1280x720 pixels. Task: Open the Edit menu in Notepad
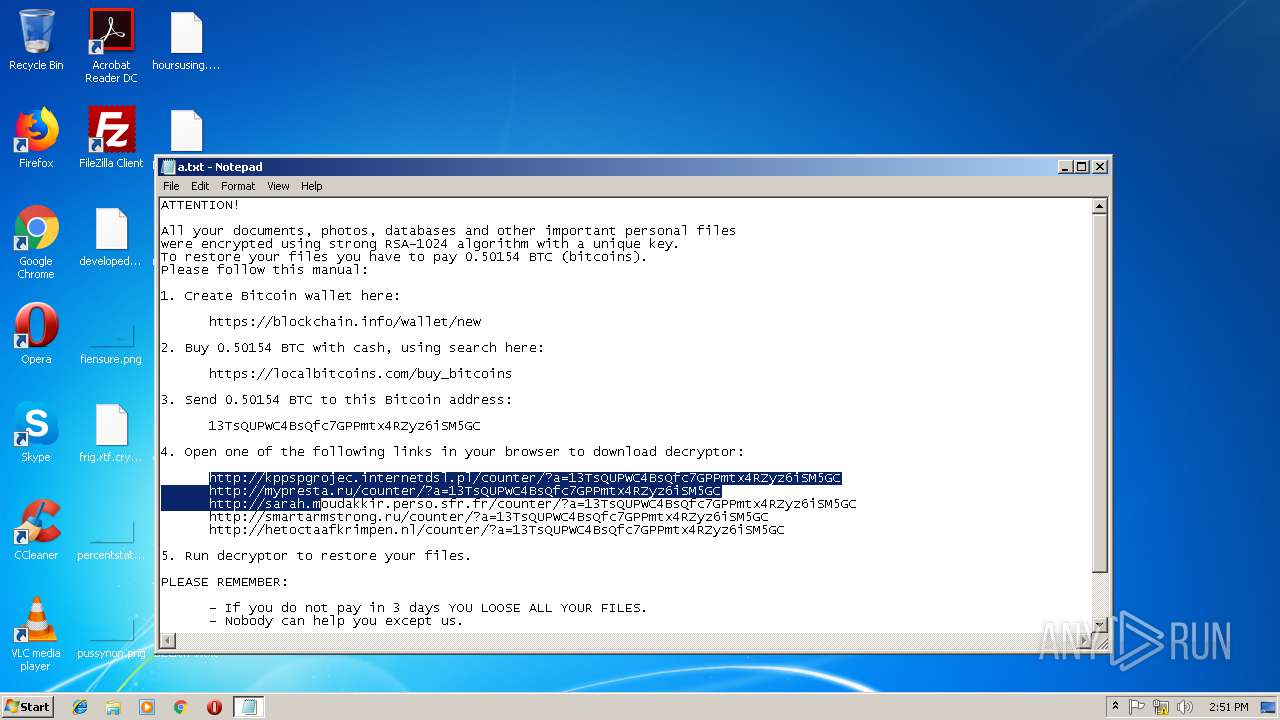tap(200, 186)
